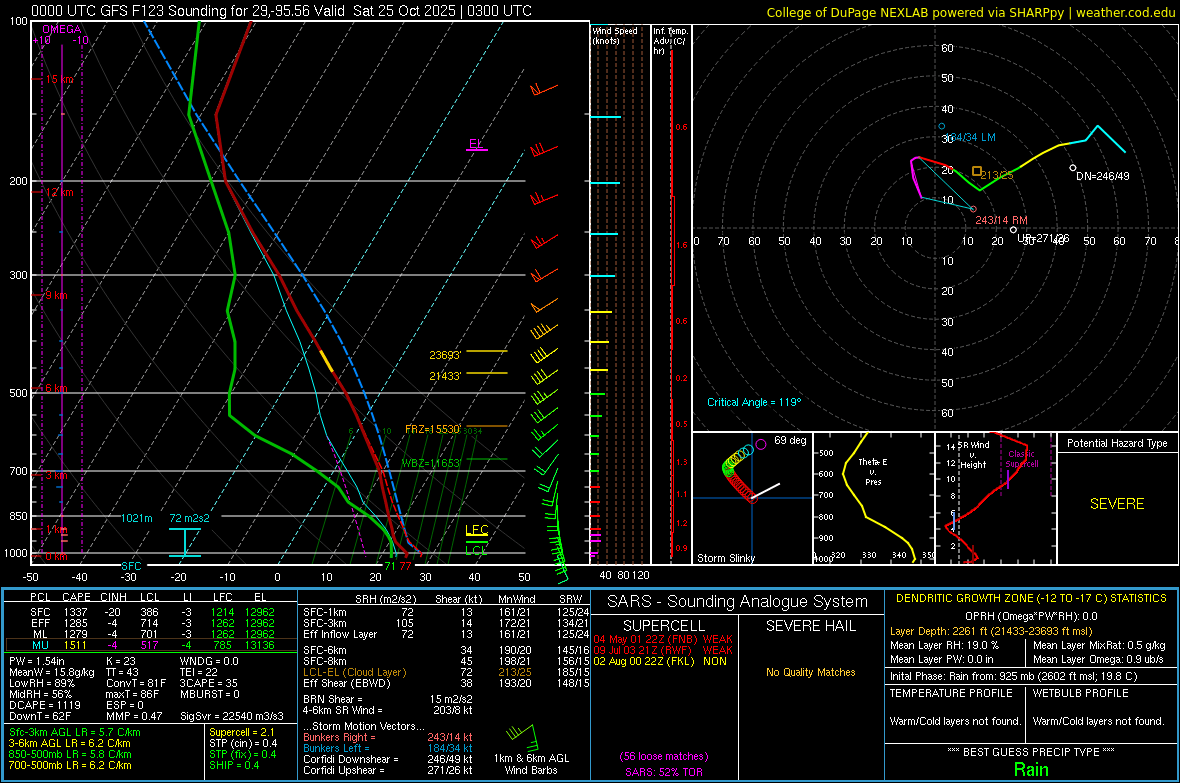Click the SFC-1km shear row
The height and width of the screenshot is (783, 1180).
[446, 613]
